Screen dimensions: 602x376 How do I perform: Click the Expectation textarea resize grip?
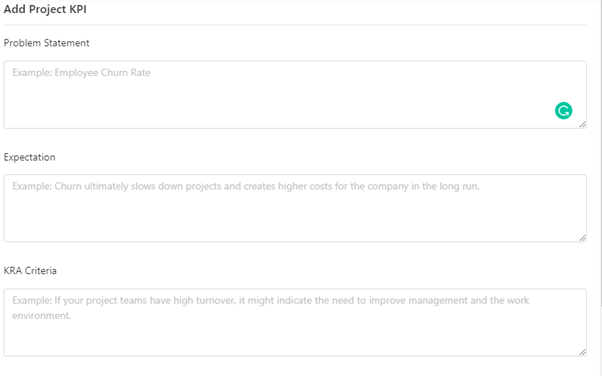click(x=582, y=238)
